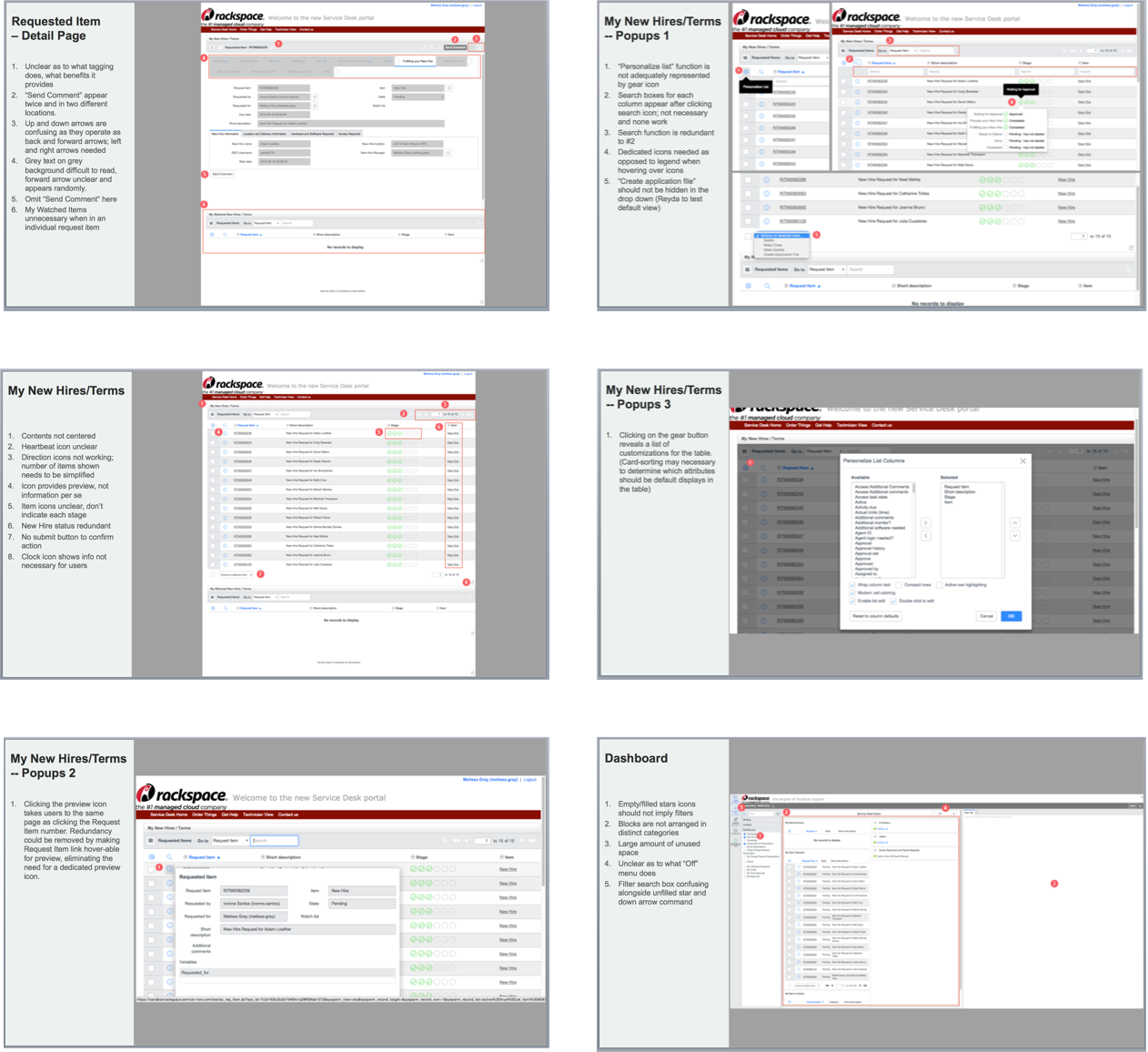Image resolution: width=1148 pixels, height=1052 pixels.
Task: Select 'Approval history' in Available list
Action: [x=870, y=548]
